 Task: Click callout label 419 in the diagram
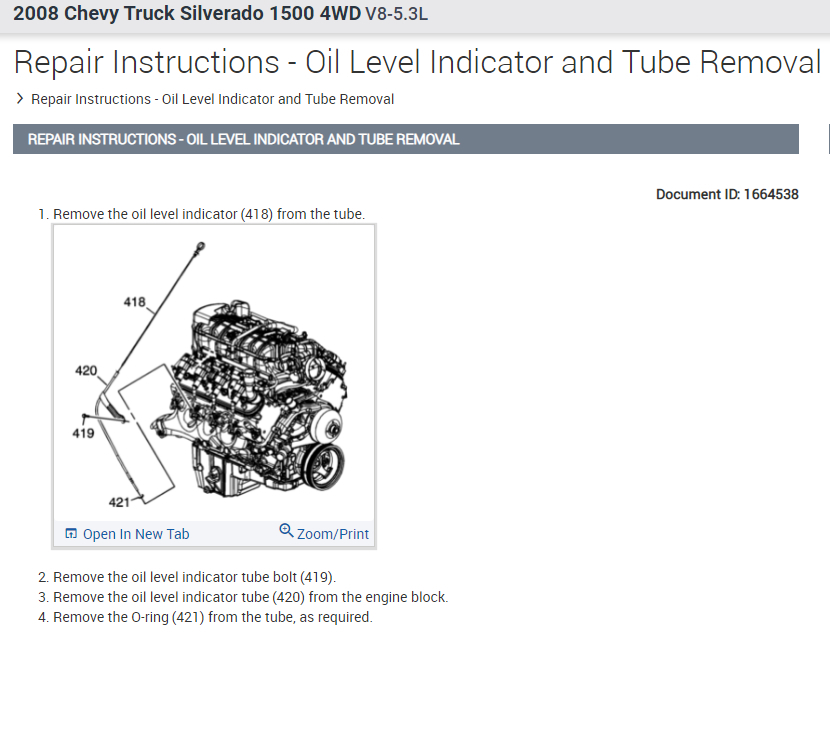83,433
